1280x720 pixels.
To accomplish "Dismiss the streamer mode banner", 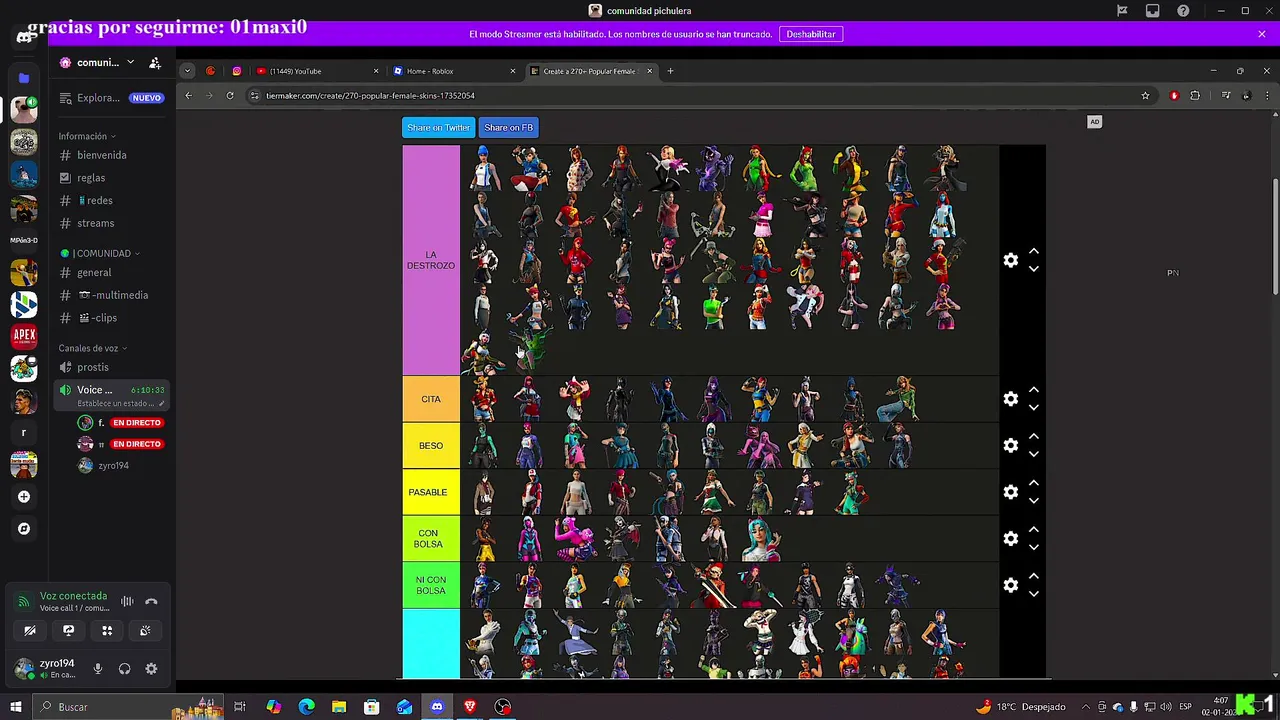I will point(1262,34).
